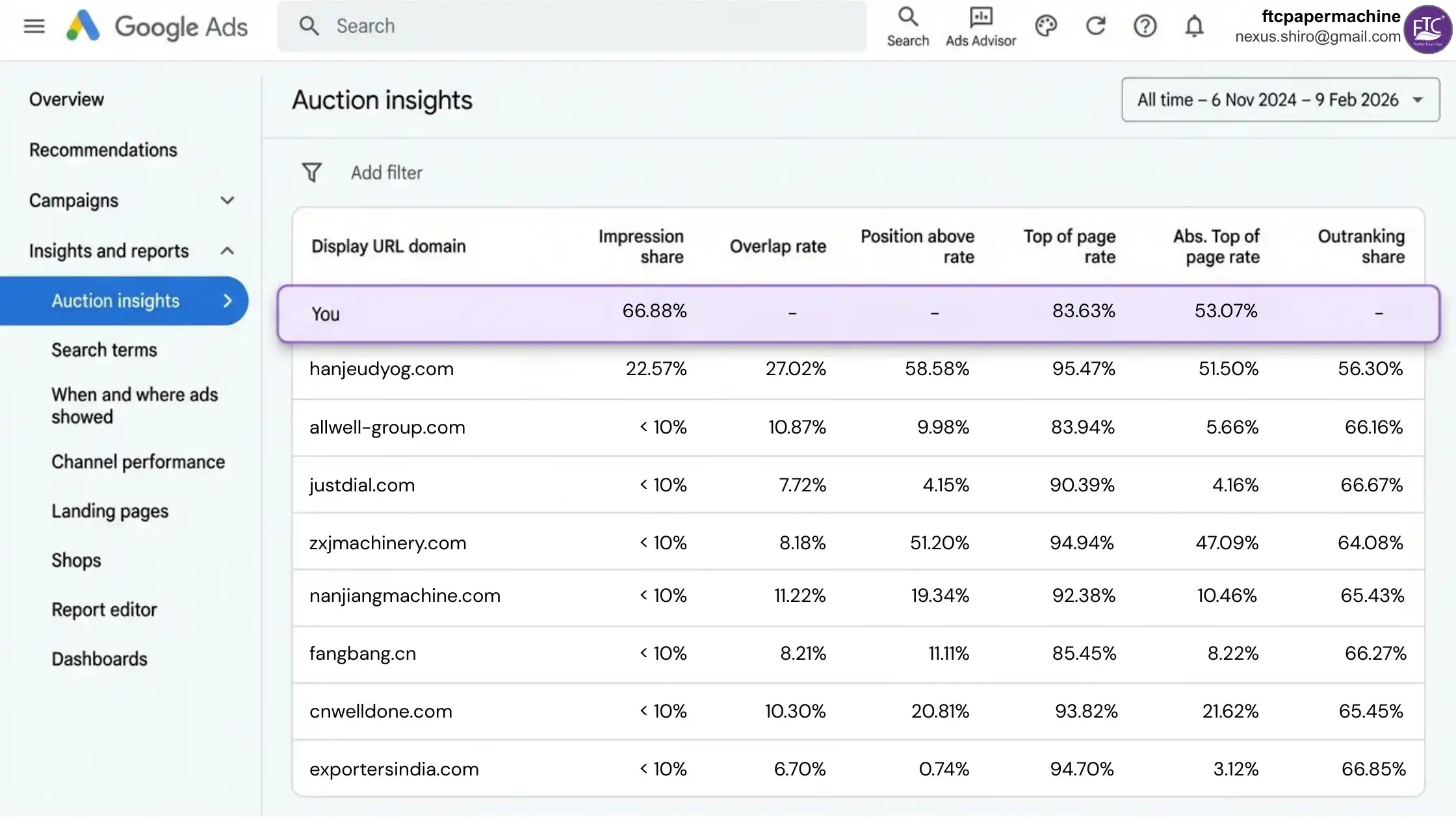Open the Ads Advisor panel
The image size is (1456, 819).
click(x=980, y=27)
